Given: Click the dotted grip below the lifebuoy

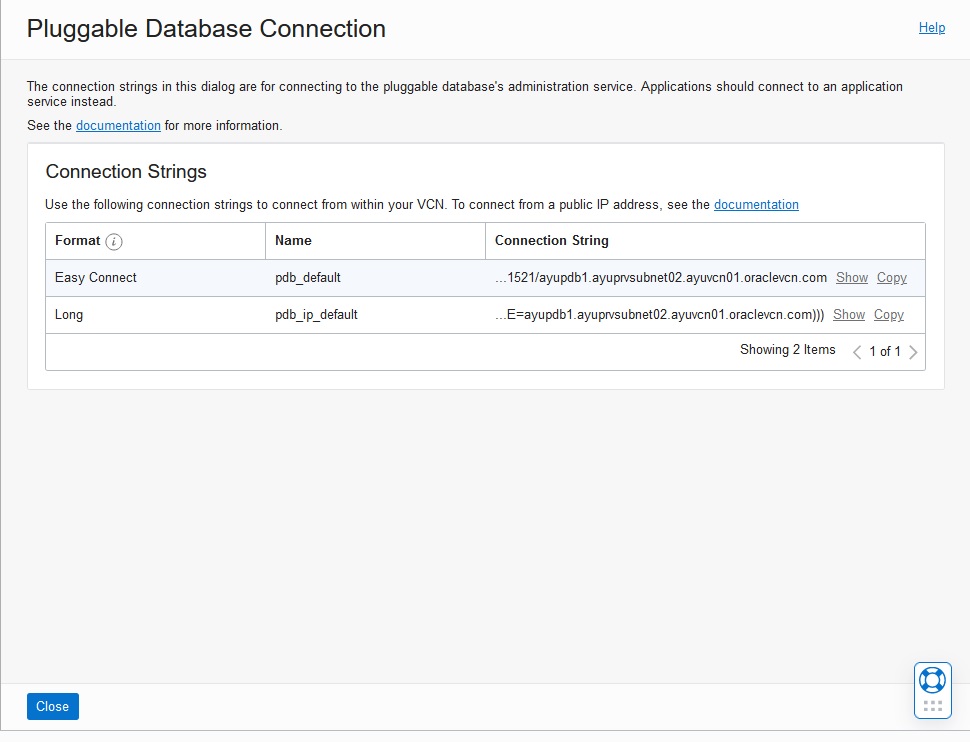Looking at the screenshot, I should point(932,706).
